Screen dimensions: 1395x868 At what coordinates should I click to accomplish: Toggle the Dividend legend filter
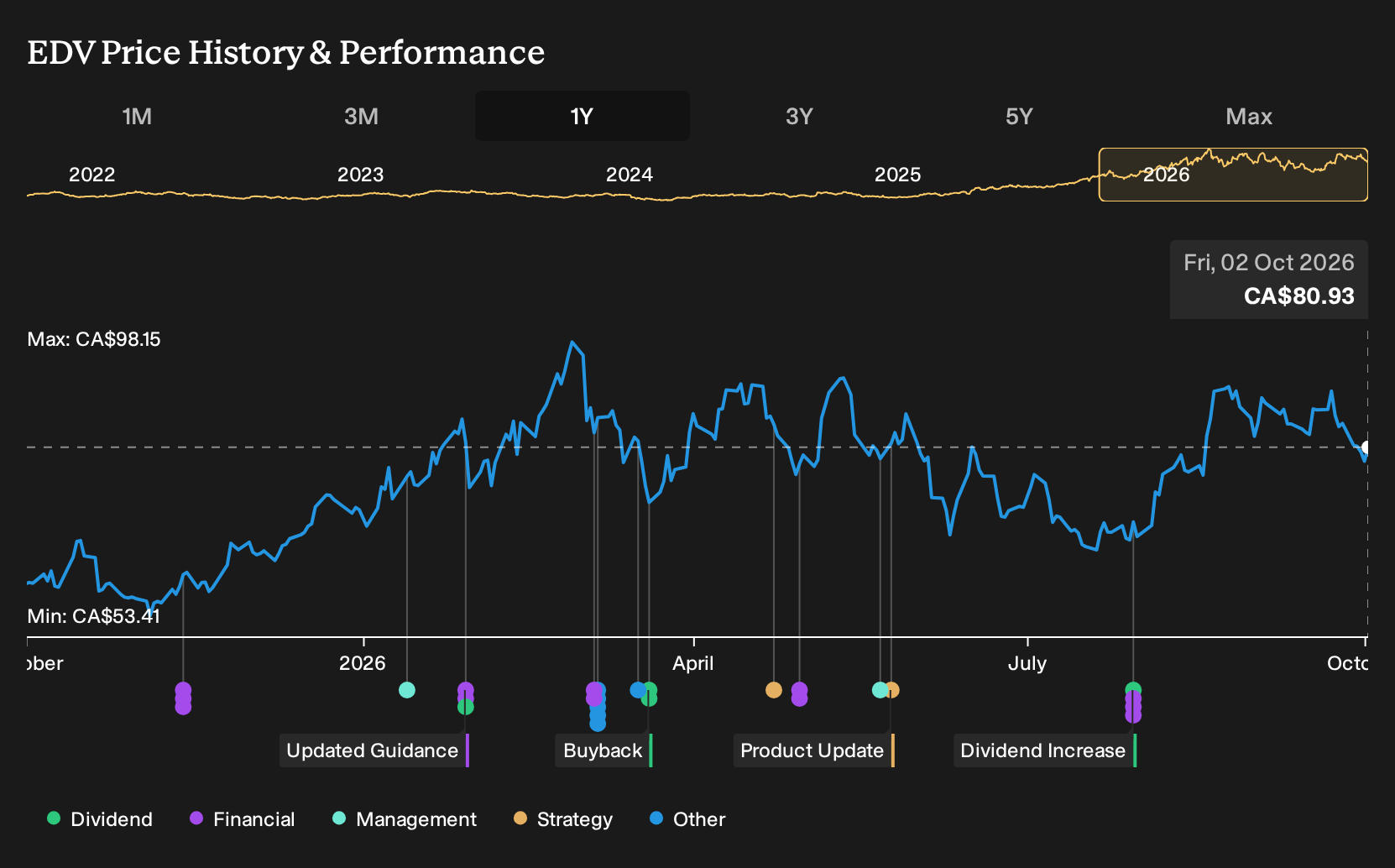tap(100, 819)
